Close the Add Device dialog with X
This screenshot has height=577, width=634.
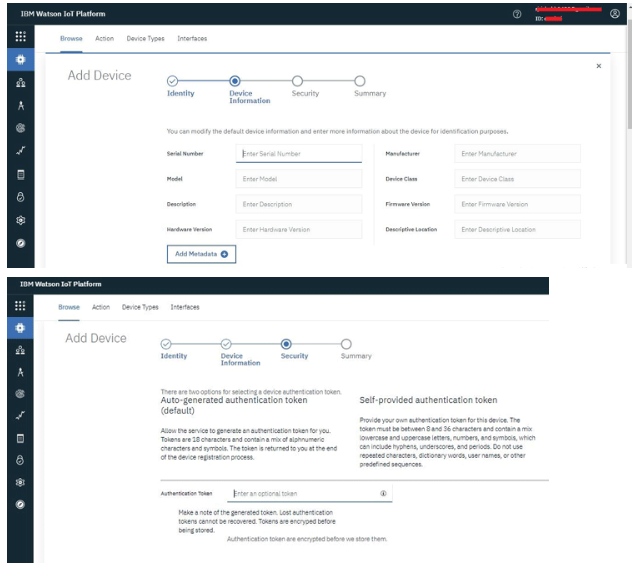tap(598, 66)
